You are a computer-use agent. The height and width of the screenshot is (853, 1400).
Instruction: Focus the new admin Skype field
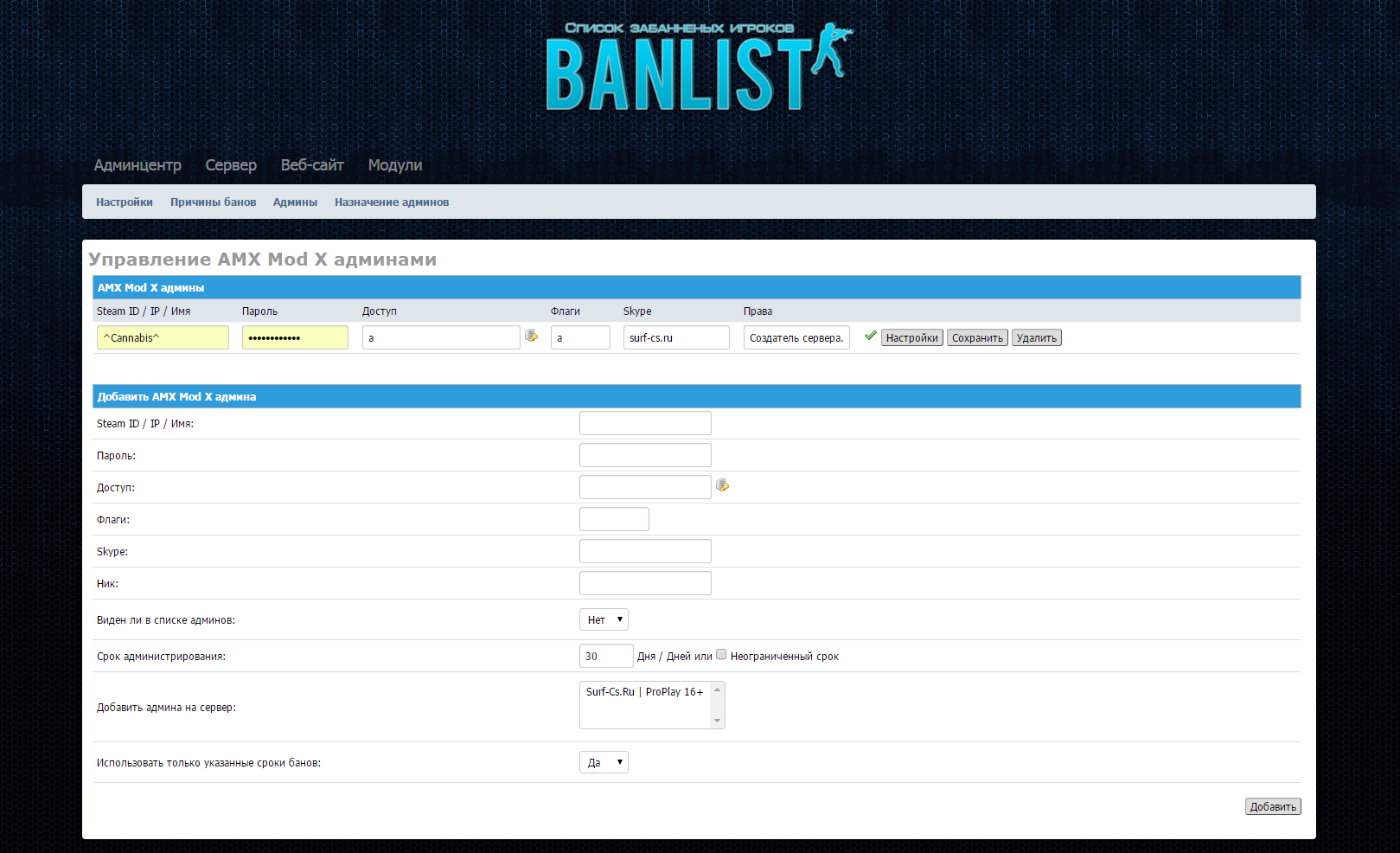click(x=645, y=551)
